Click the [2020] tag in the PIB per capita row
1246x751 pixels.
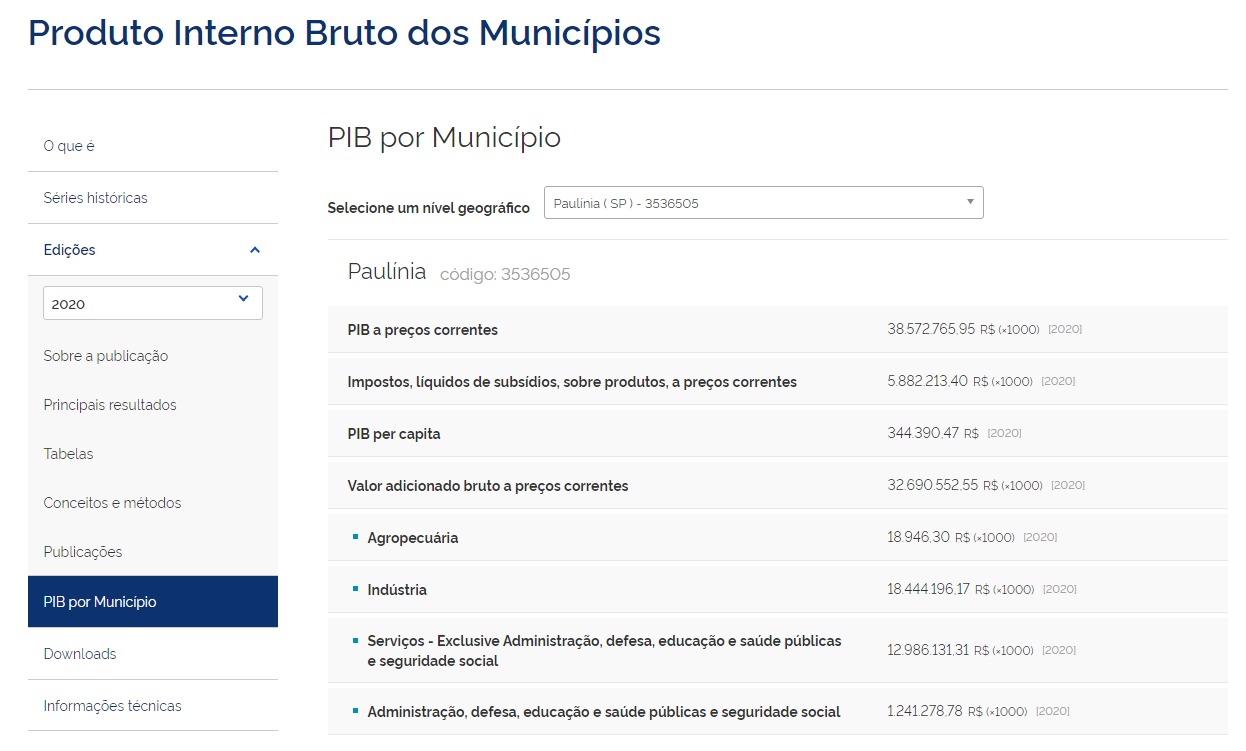point(1004,434)
